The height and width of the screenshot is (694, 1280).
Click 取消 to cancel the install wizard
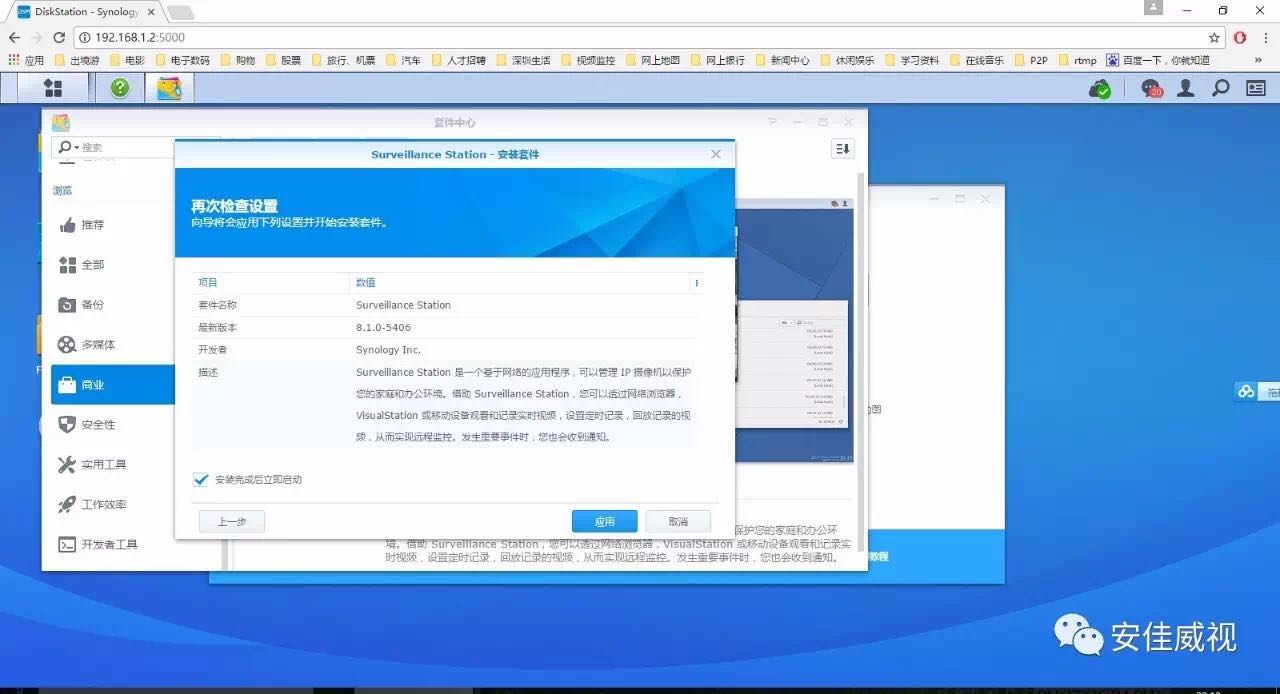coord(678,522)
